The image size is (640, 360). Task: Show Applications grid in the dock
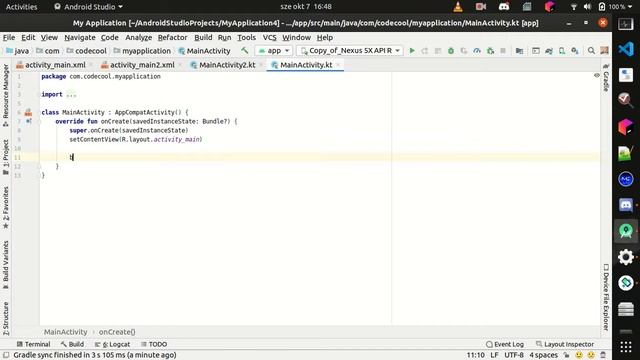[x=626, y=347]
